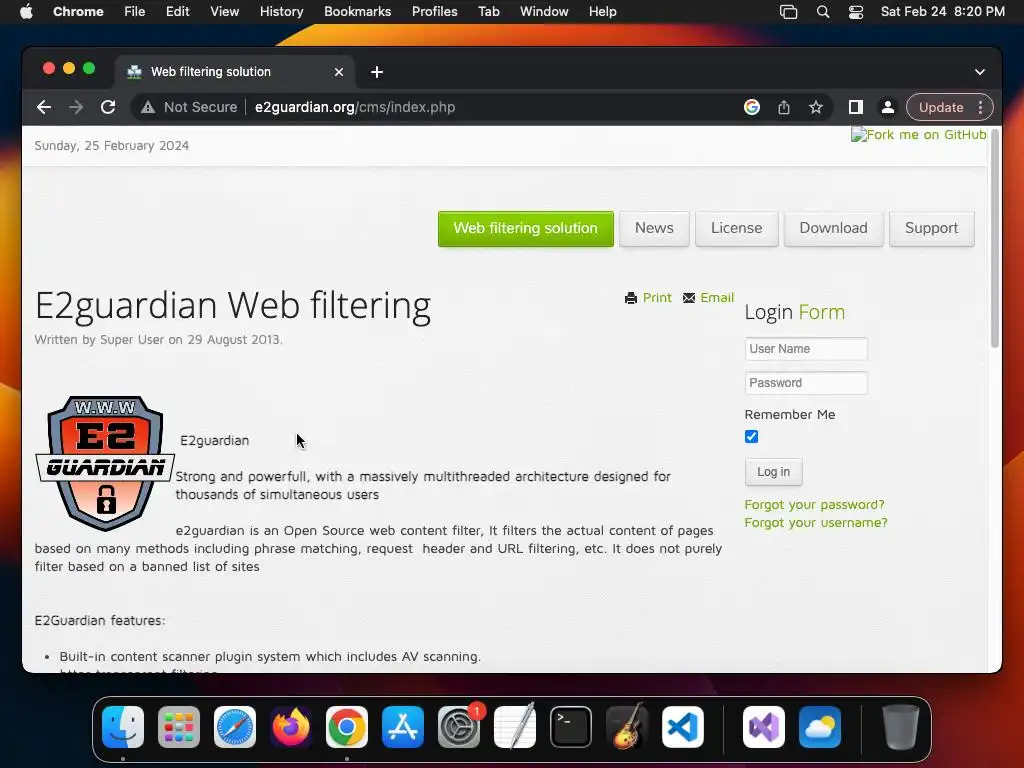Toggle the Chrome side panel icon
Screen dimensions: 1024x768
coord(856,107)
